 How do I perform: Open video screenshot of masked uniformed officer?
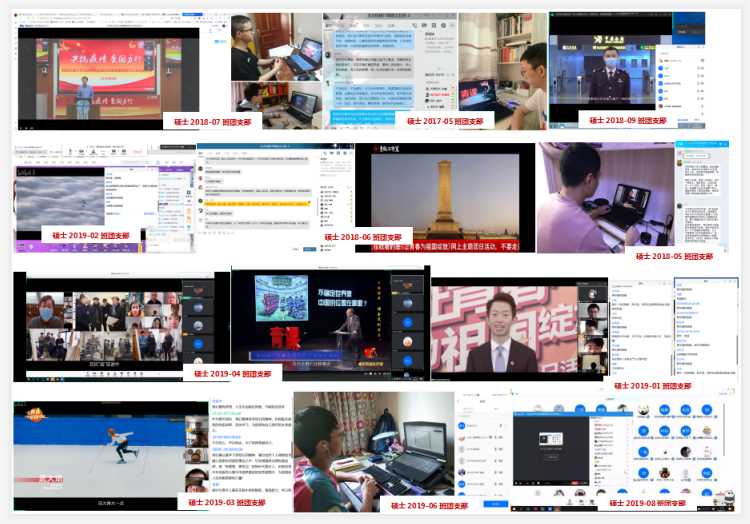click(627, 71)
